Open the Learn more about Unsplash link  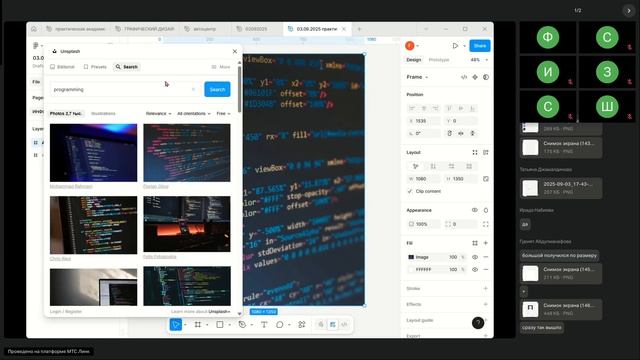click(x=200, y=311)
